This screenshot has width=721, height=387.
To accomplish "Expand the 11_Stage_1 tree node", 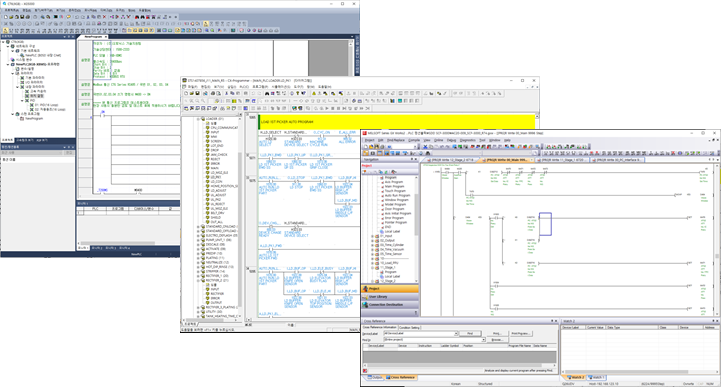I will tap(372, 267).
